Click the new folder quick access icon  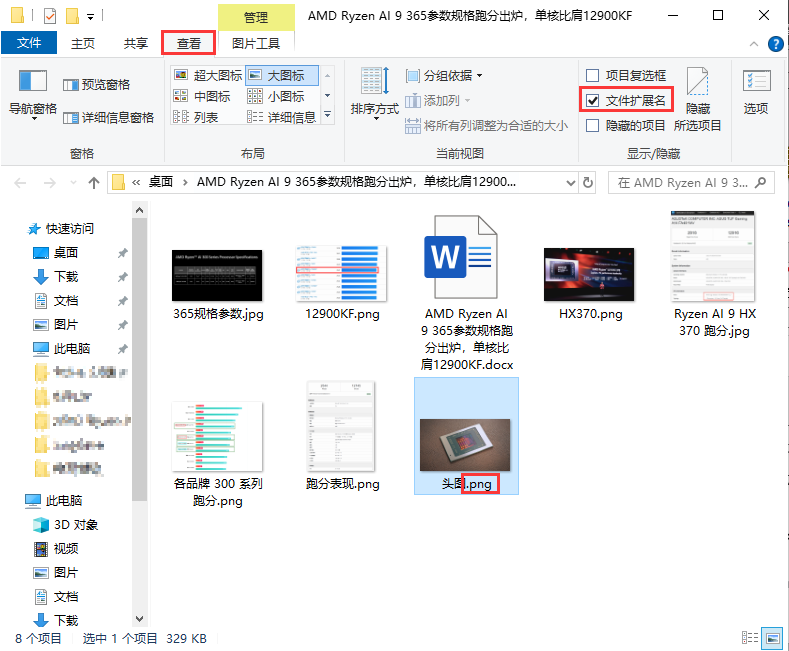[x=72, y=16]
